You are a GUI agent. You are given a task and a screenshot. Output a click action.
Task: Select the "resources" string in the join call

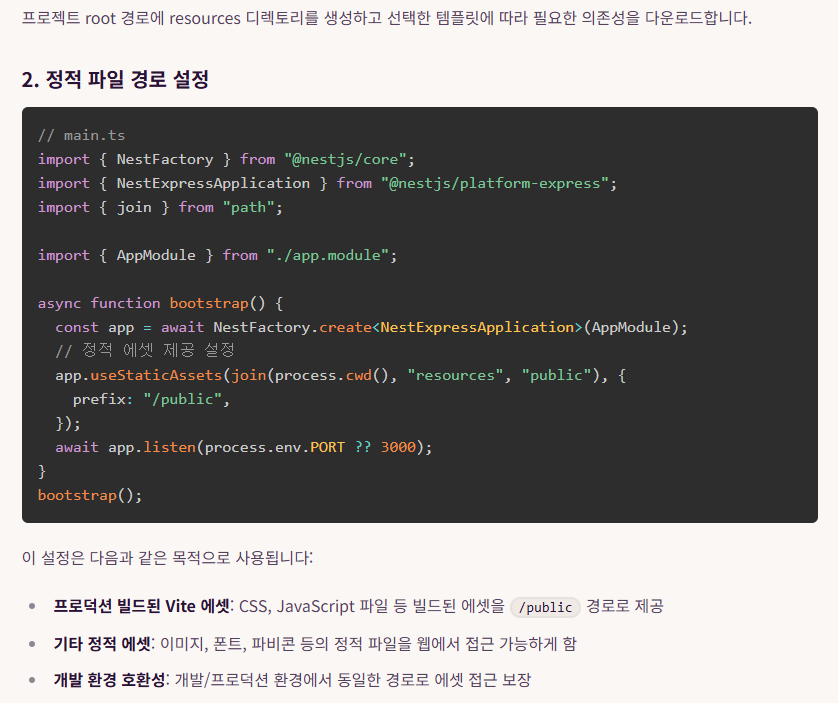(455, 375)
